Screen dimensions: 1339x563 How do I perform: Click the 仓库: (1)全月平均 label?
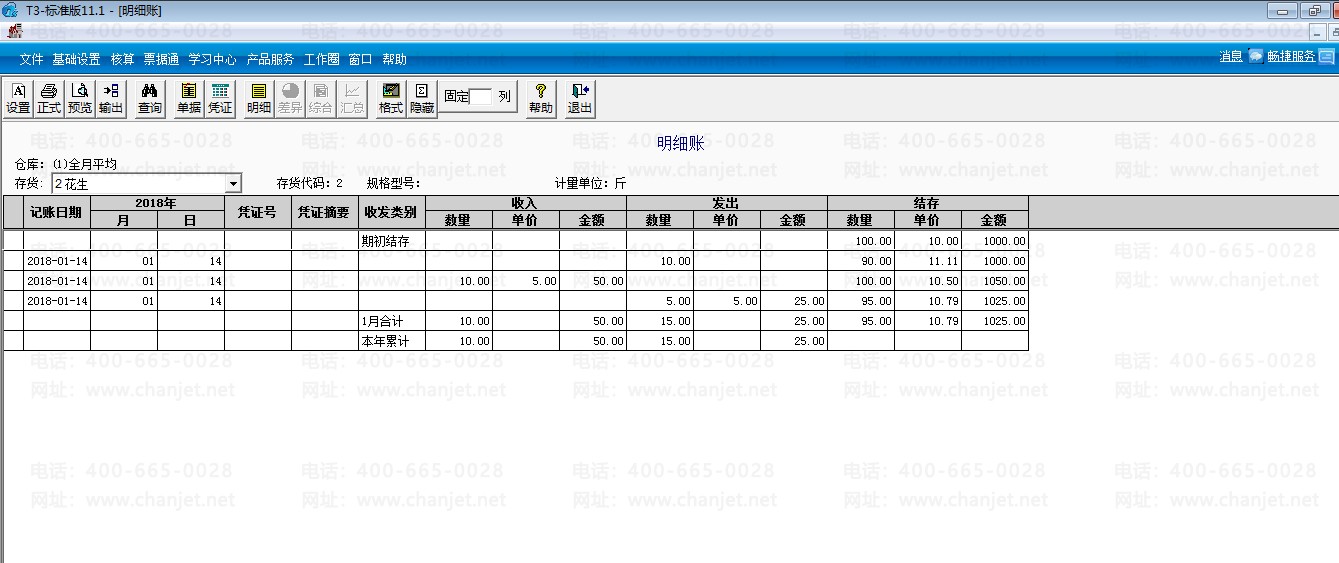[65, 164]
